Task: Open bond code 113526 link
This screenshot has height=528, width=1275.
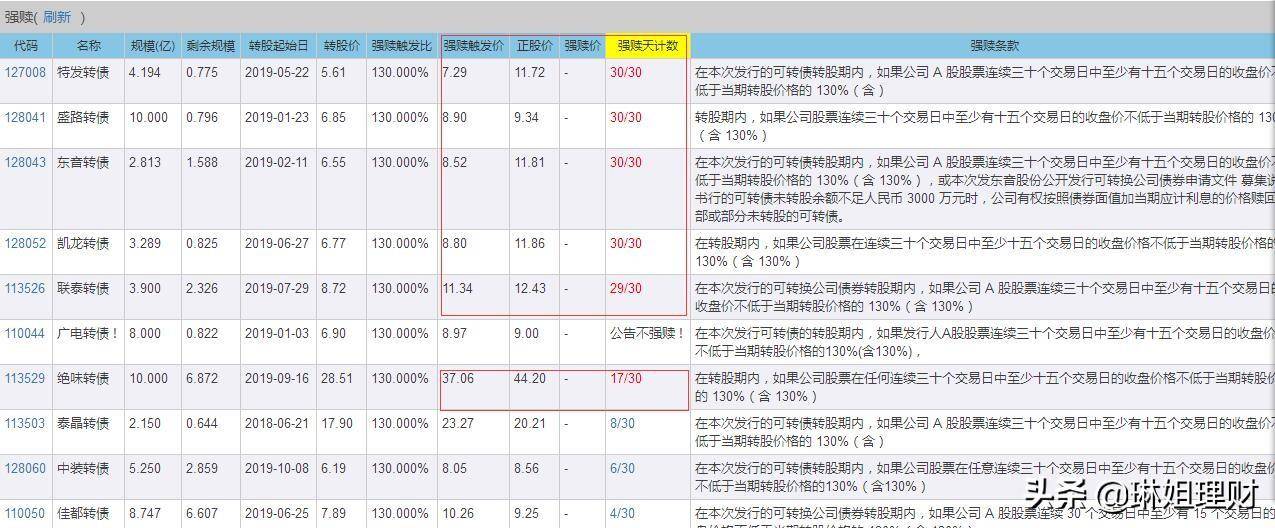Action: (25, 288)
